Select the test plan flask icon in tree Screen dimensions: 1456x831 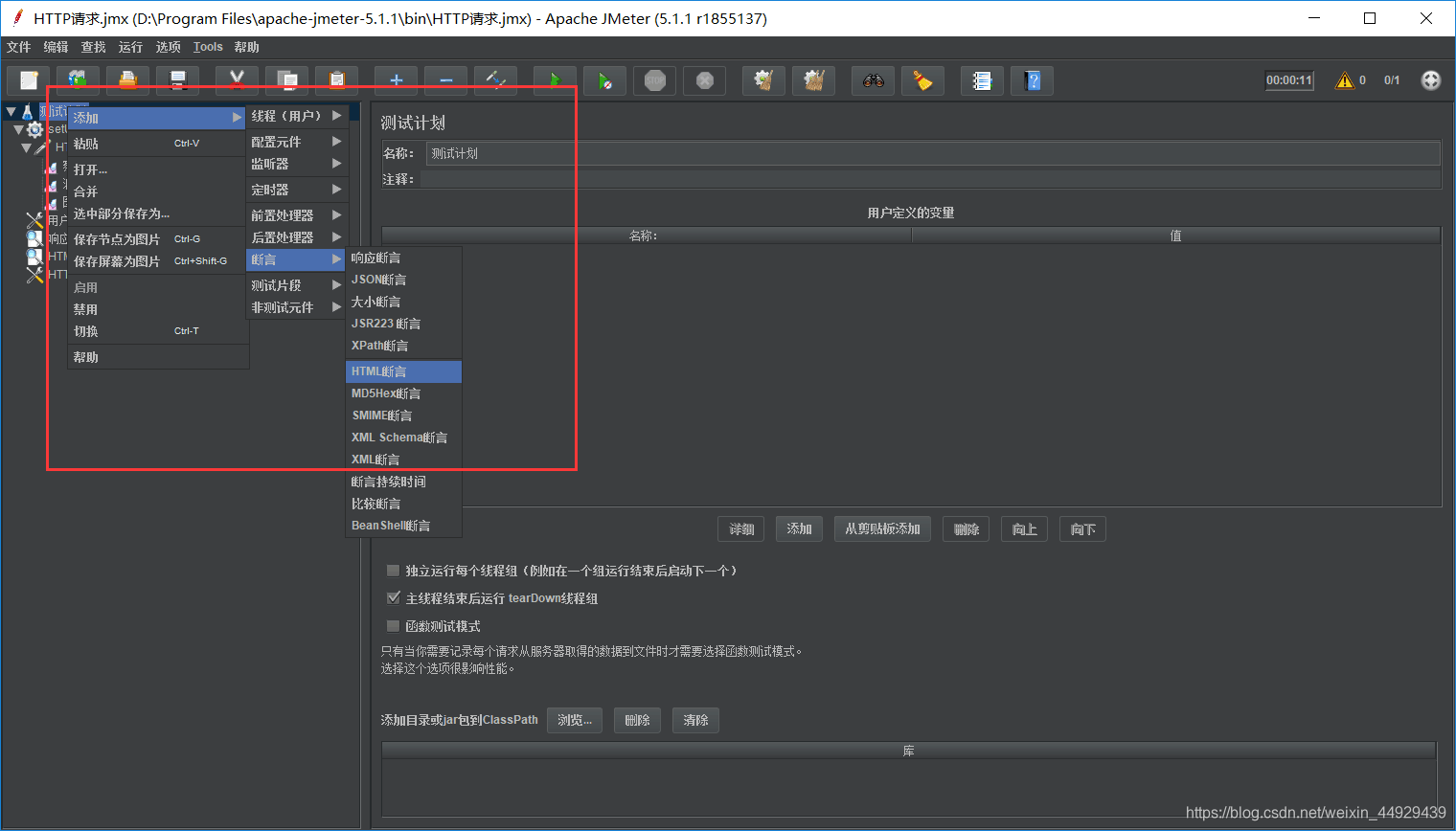pyautogui.click(x=27, y=112)
